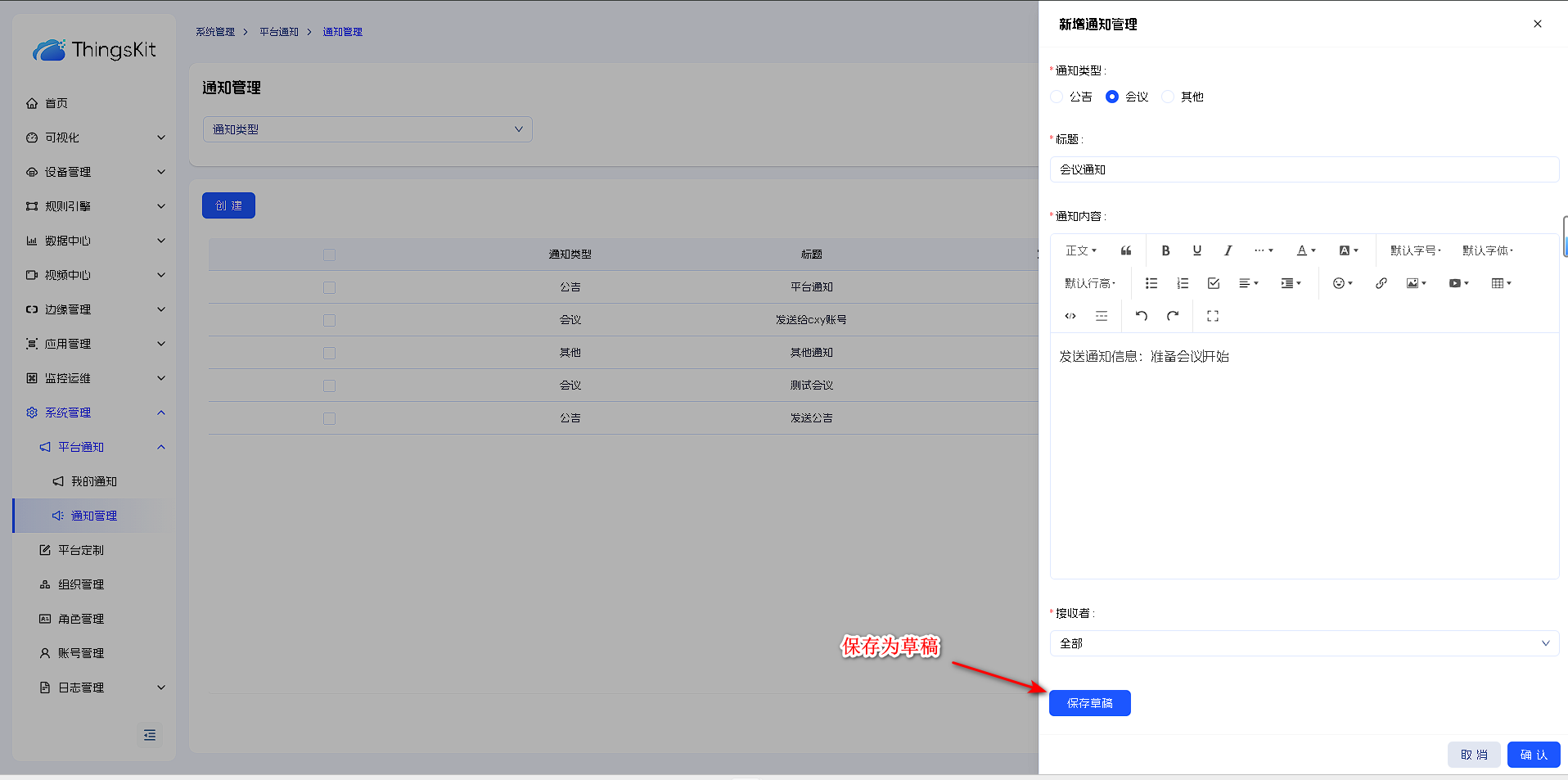The width and height of the screenshot is (1568, 780).
Task: Toggle bold formatting in the editor
Action: [1165, 250]
